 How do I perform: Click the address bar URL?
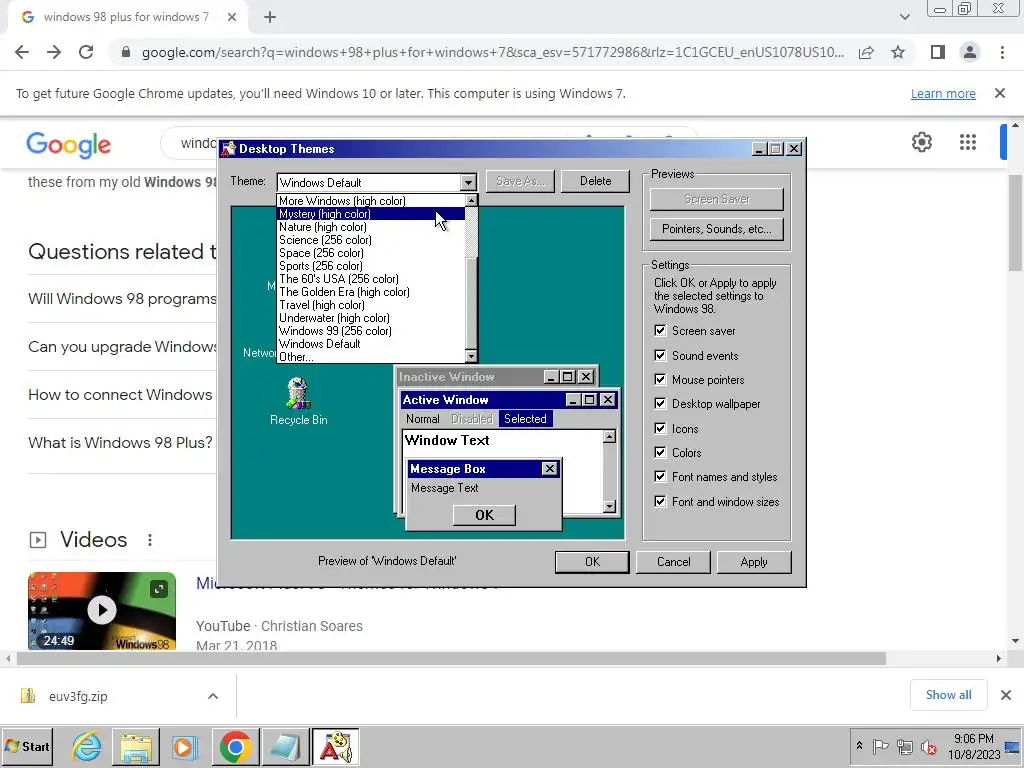coord(493,52)
